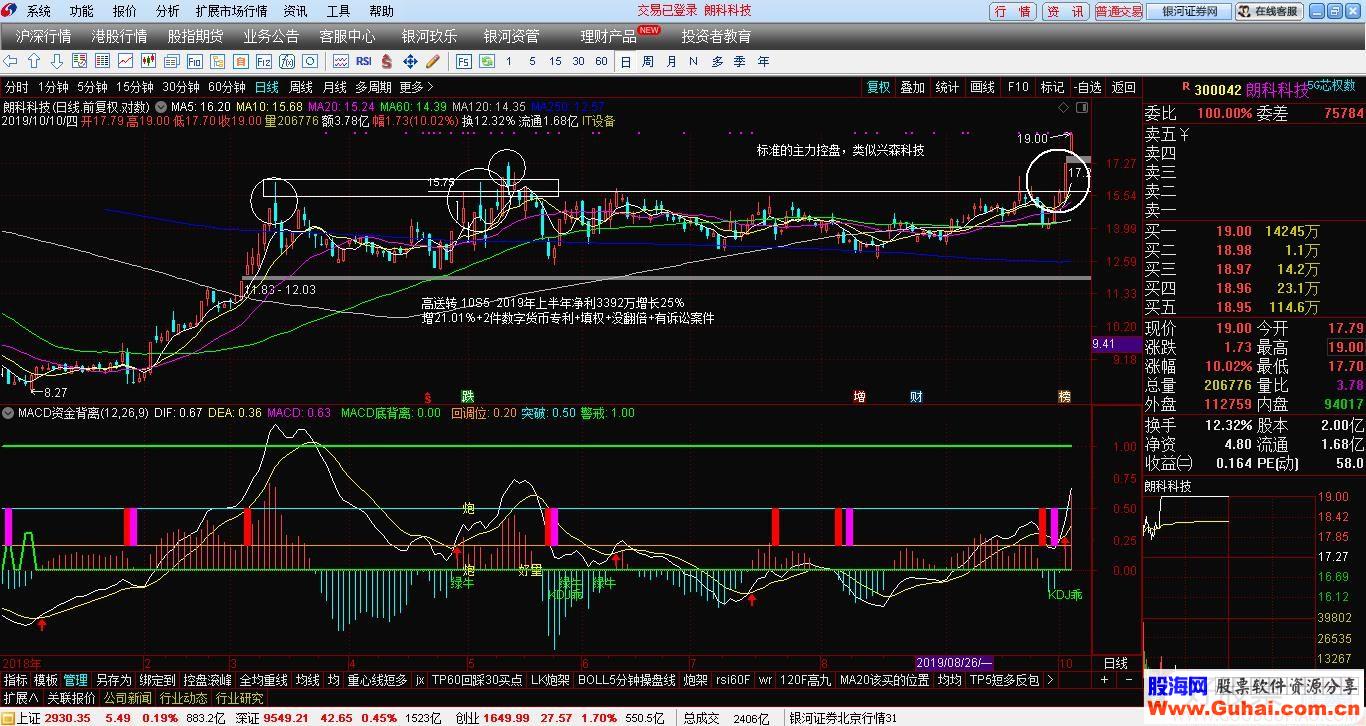Click the + zoom button near 日线
Screen dimensions: 1366x726
click(x=1104, y=680)
